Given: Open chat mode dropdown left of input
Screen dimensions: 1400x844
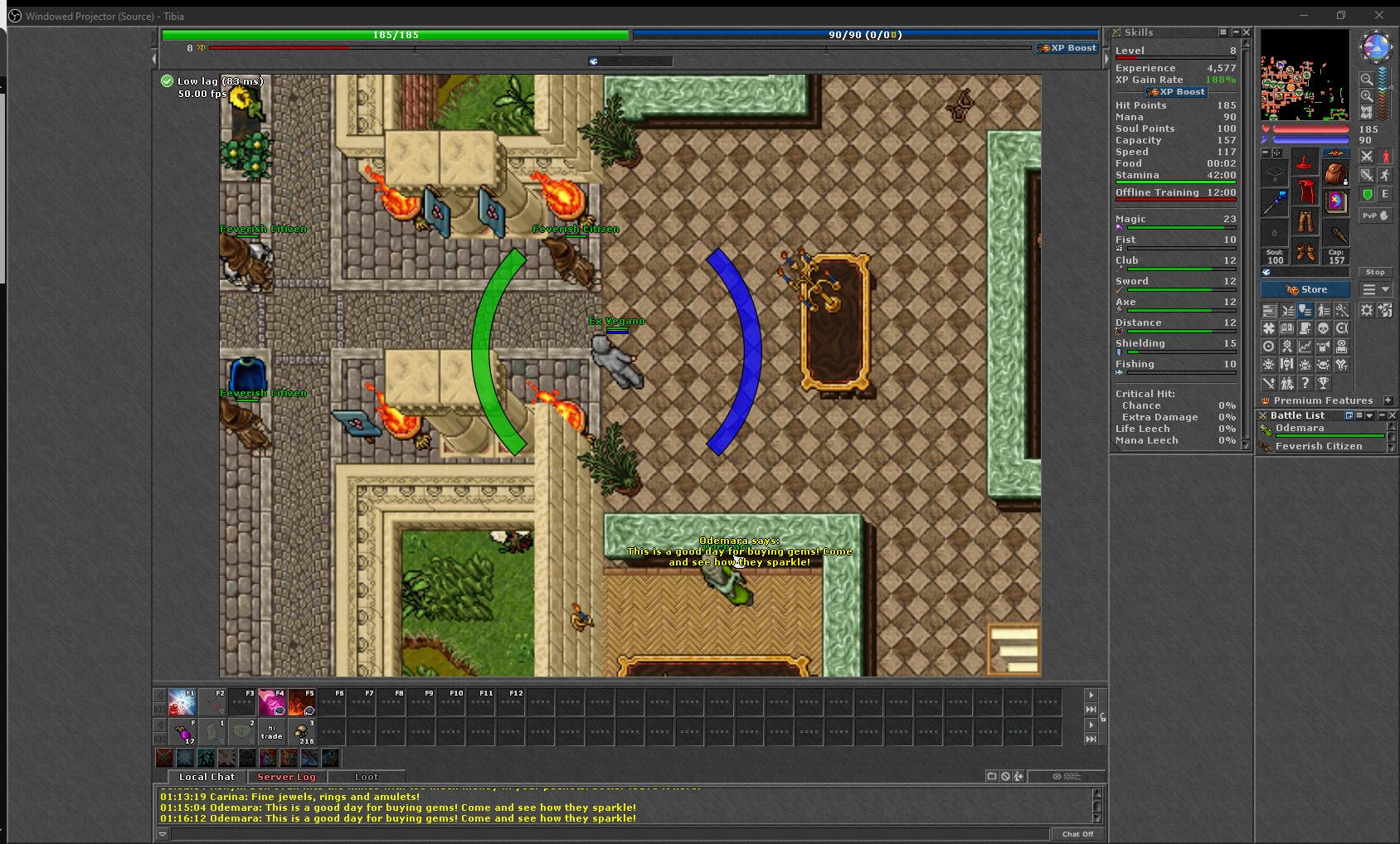Looking at the screenshot, I should [x=163, y=834].
